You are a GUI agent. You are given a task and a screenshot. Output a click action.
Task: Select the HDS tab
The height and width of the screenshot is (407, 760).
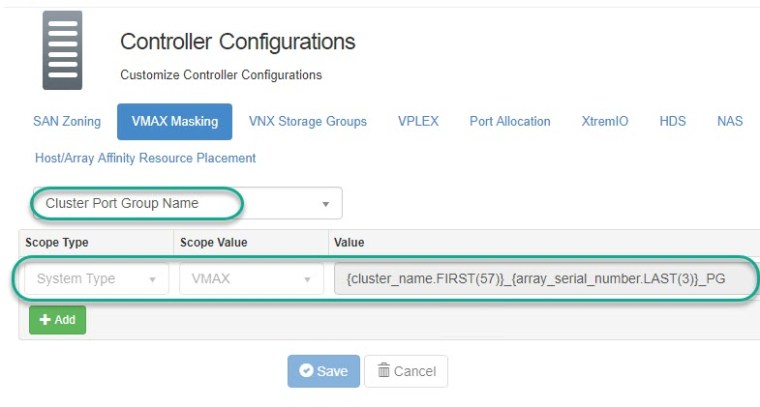[x=672, y=122]
